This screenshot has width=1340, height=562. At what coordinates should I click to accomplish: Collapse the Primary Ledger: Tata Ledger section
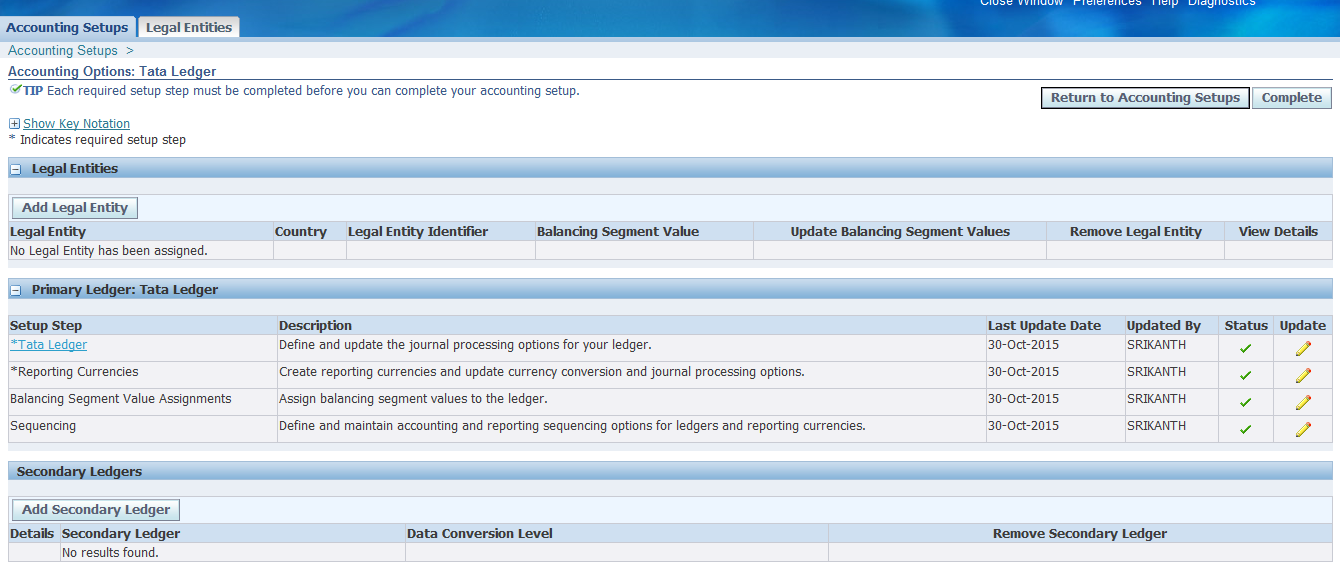[16, 291]
